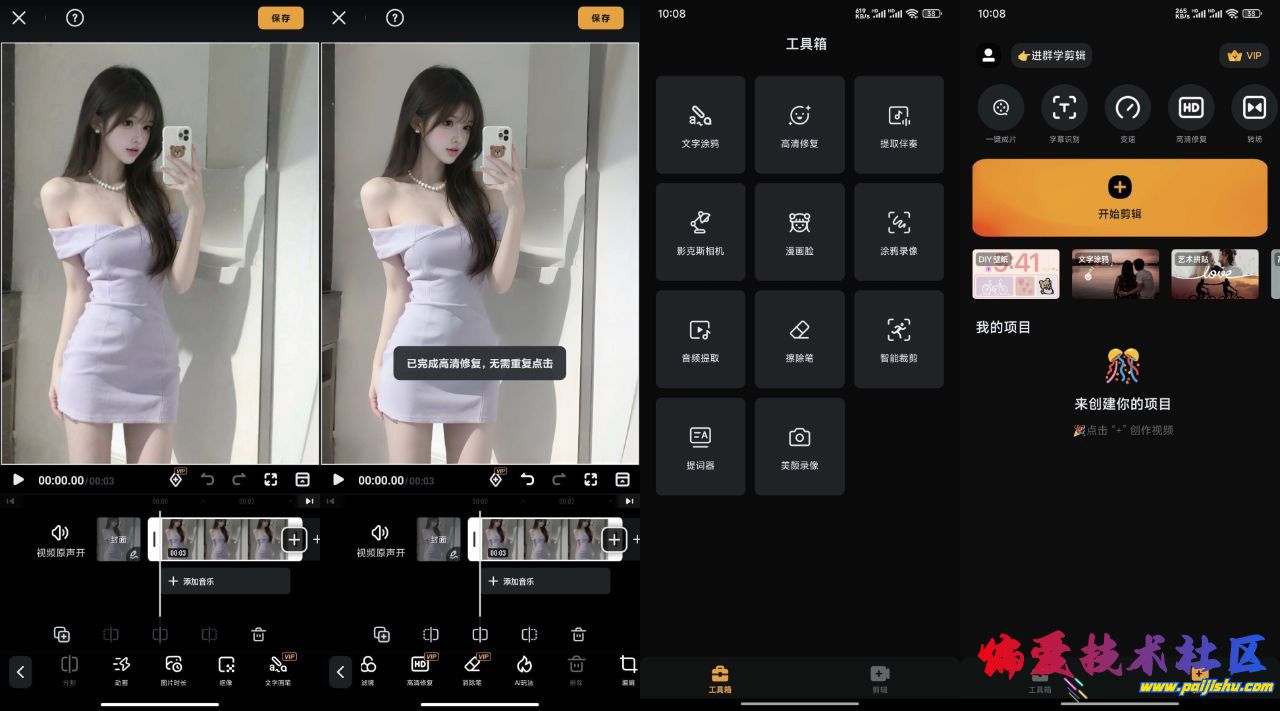Launch the 影克斯相机 camera tool

pos(700,232)
